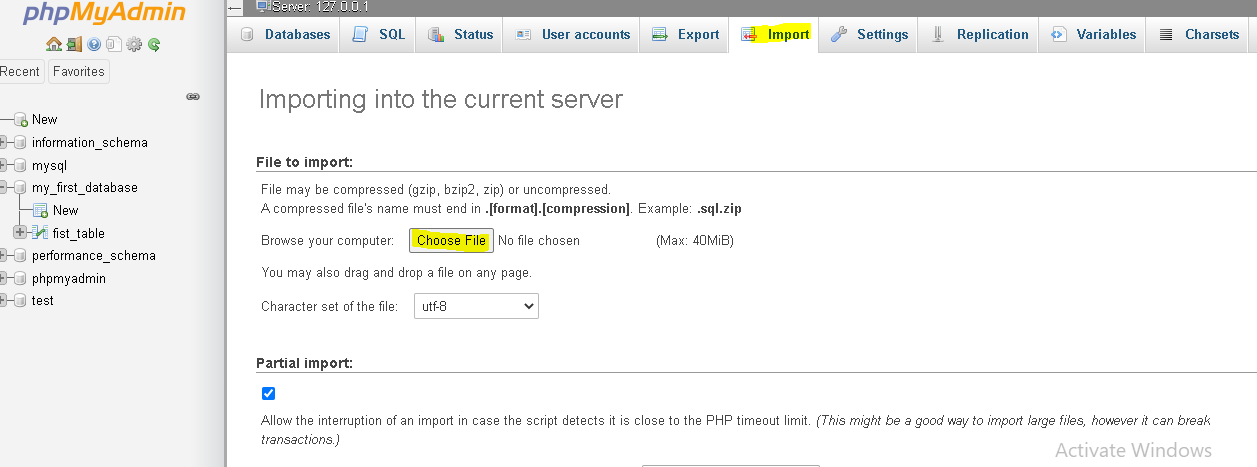Collapse the my_first_database tree node
Viewport: 1257px width, 467px height.
[x=4, y=187]
